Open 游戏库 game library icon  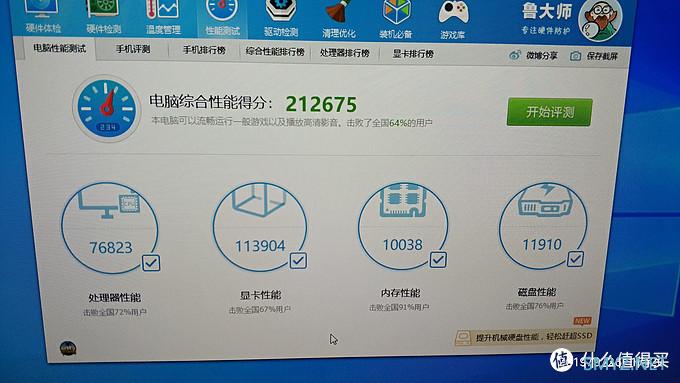click(453, 20)
